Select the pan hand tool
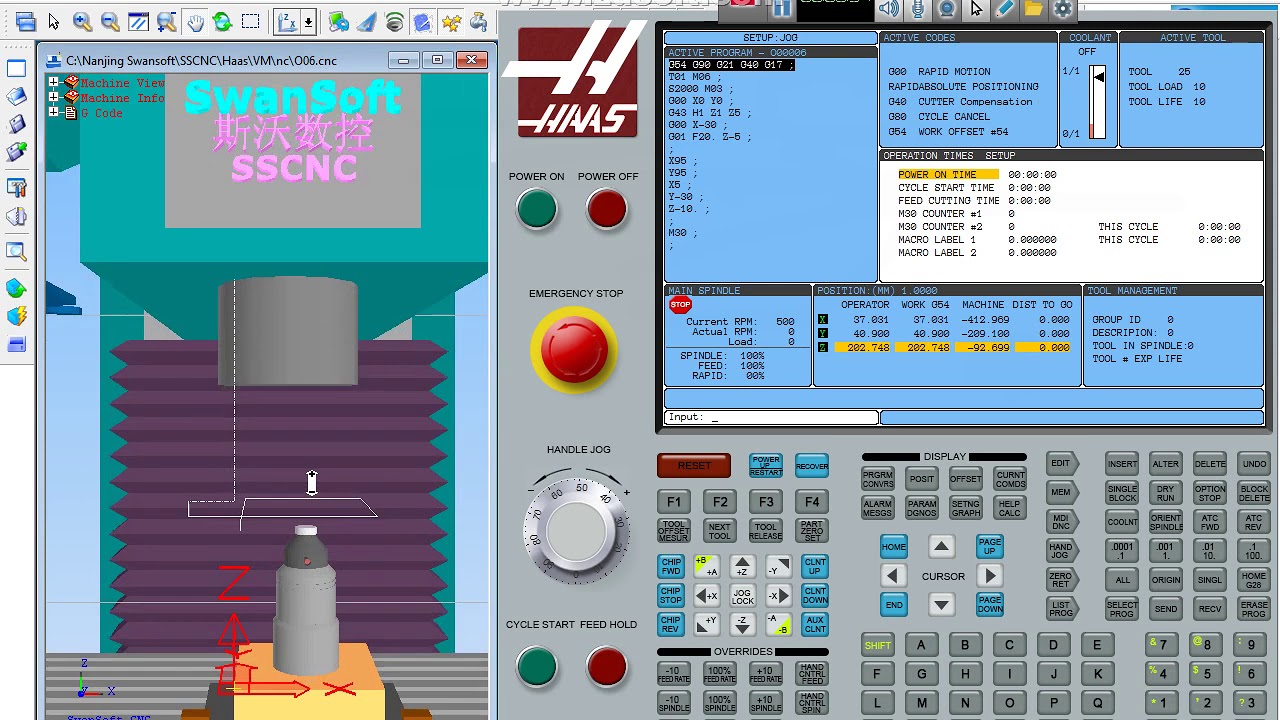The height and width of the screenshot is (720, 1280). 195,21
